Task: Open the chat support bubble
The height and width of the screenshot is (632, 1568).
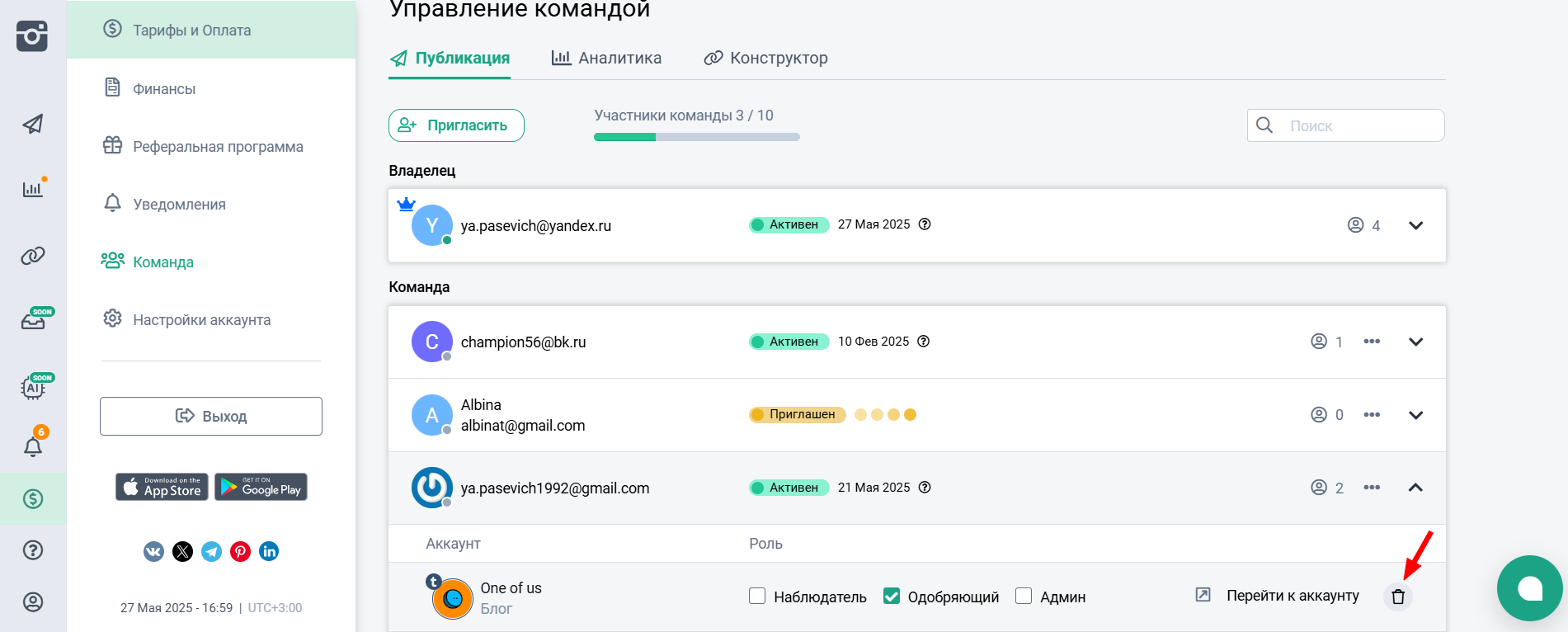Action: click(x=1529, y=588)
